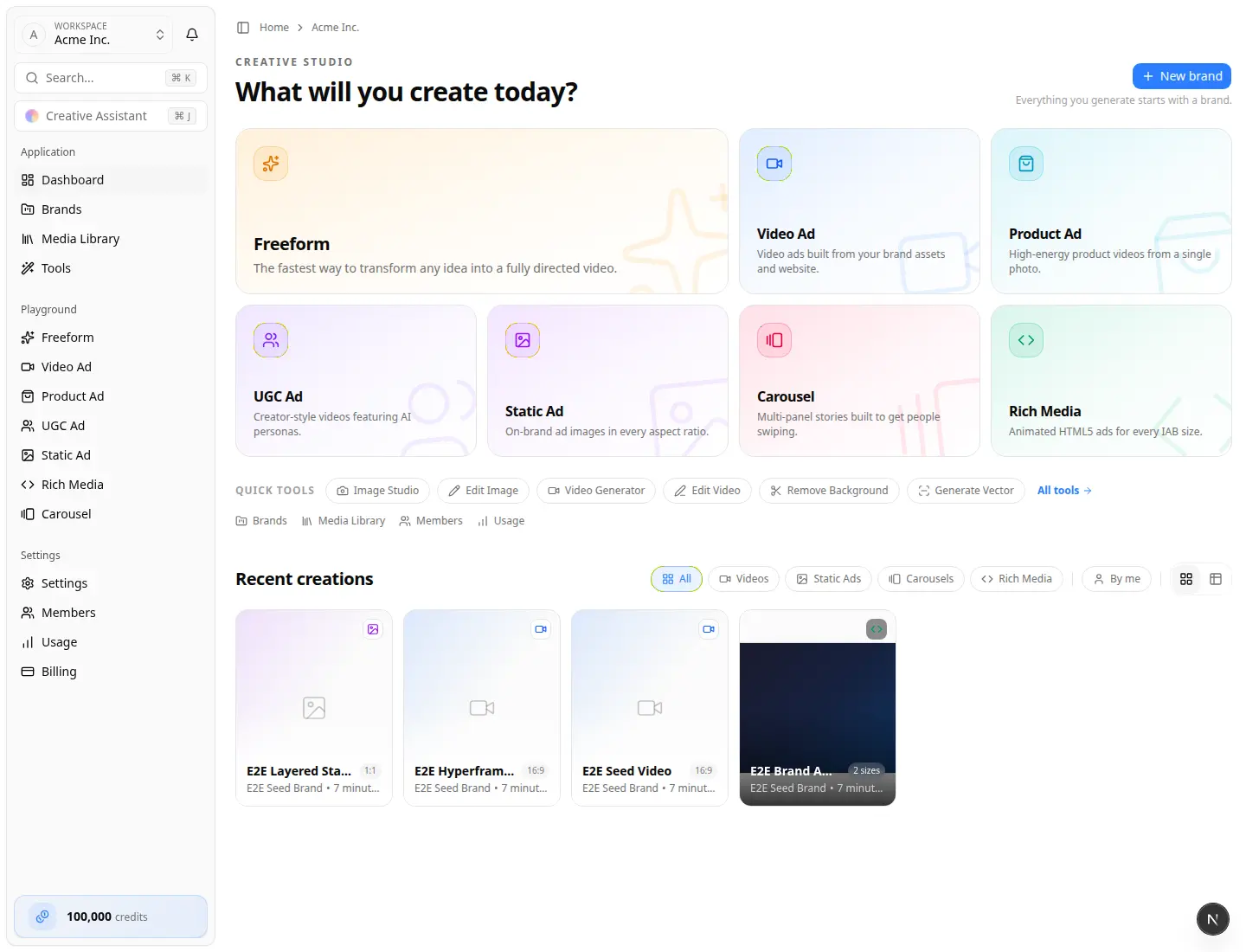Click the image icon on E2E Layered card
The image size is (1246, 952).
click(373, 629)
